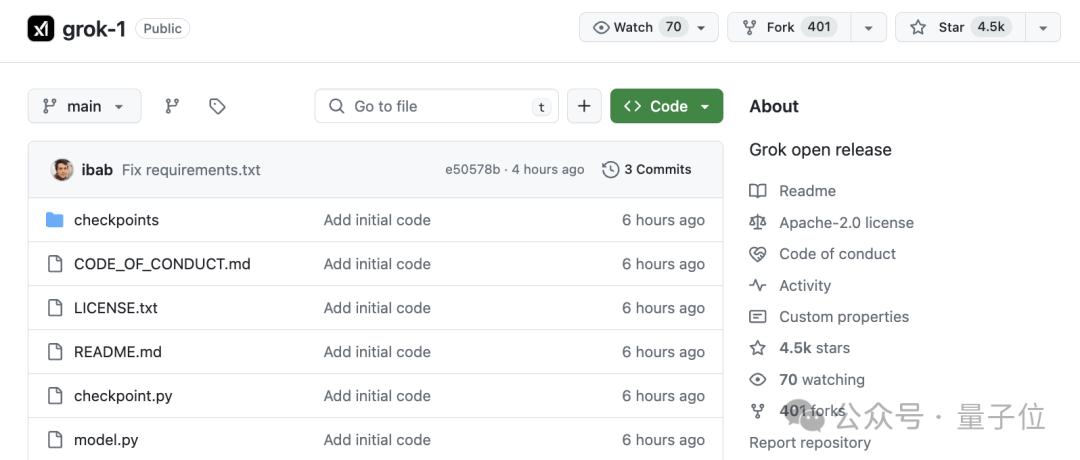Star the grok-1 repository
This screenshot has height=460, width=1080.
pos(950,28)
